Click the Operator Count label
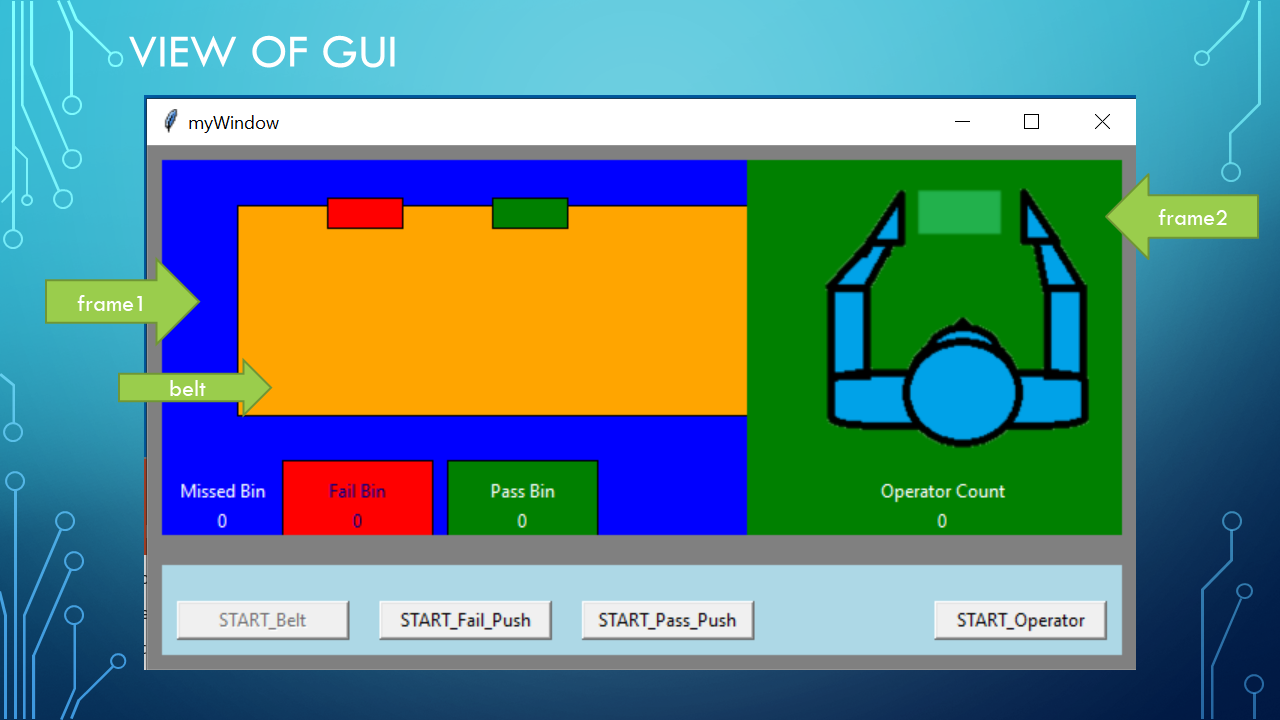 pos(942,491)
